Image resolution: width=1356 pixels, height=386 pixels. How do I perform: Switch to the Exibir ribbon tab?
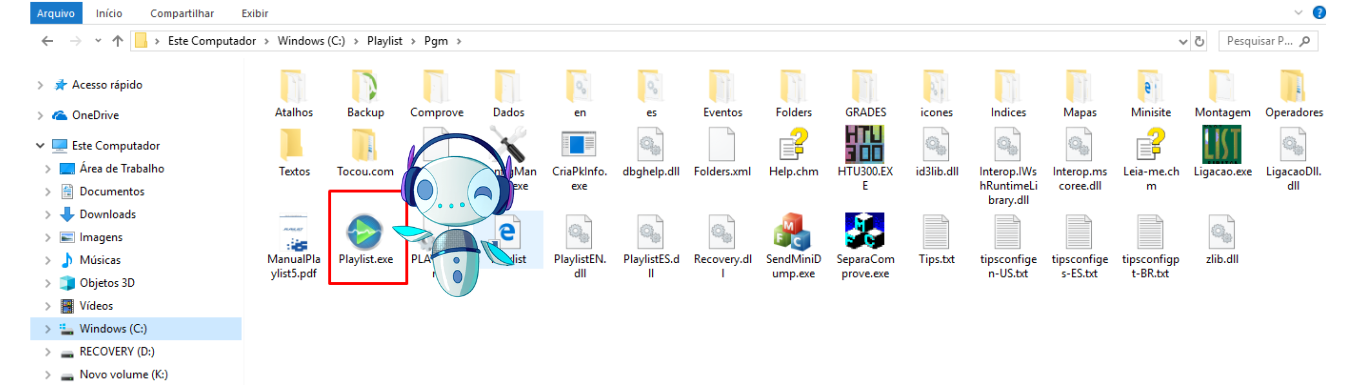[255, 13]
